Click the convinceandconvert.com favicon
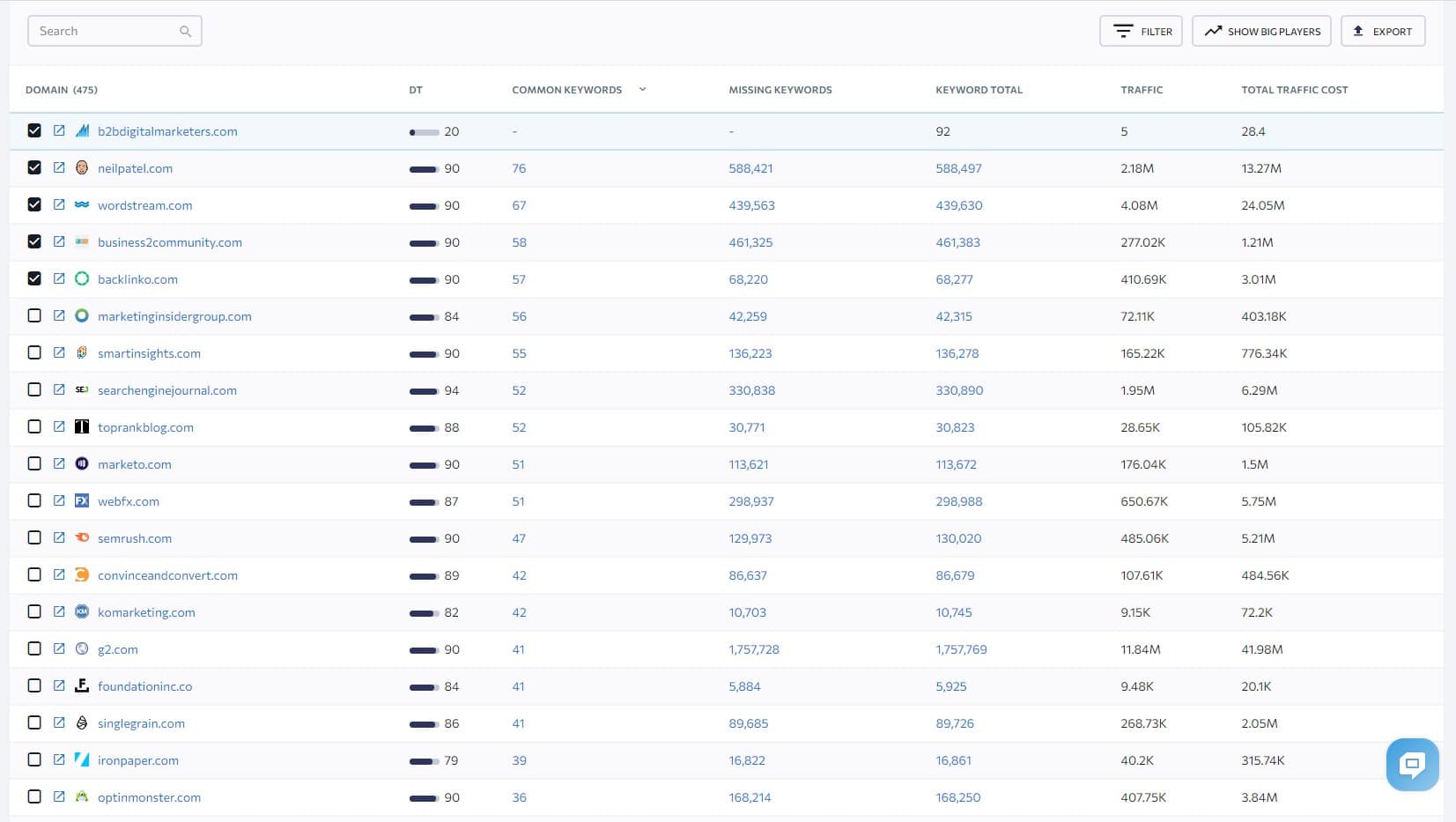Screen dimensions: 1456x822 (x=82, y=574)
